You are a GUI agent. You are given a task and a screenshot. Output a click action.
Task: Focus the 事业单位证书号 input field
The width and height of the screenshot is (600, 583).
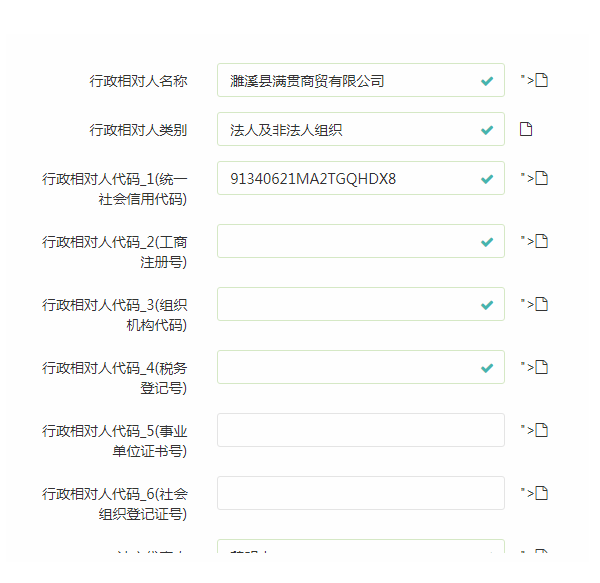[x=361, y=430]
